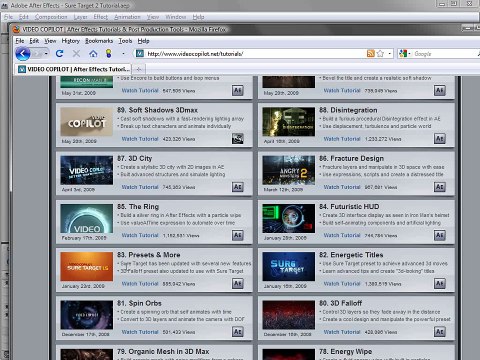Click the Firefox back arrow button
480x360 pixels.
tap(23, 53)
